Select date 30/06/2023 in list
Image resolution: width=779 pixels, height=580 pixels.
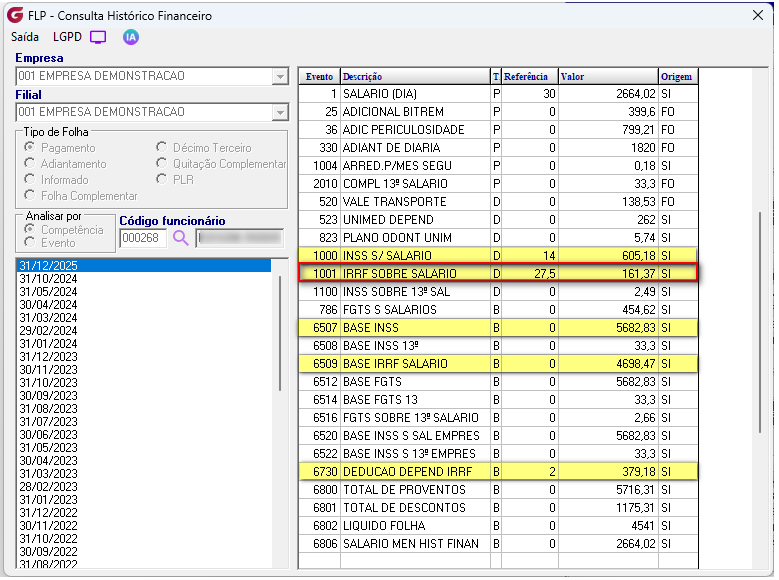(144, 434)
